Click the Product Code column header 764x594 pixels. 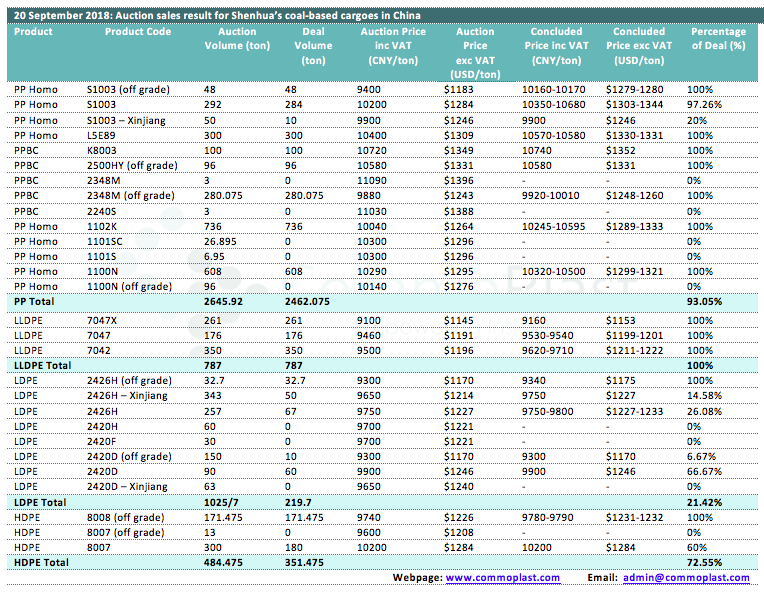tap(138, 32)
